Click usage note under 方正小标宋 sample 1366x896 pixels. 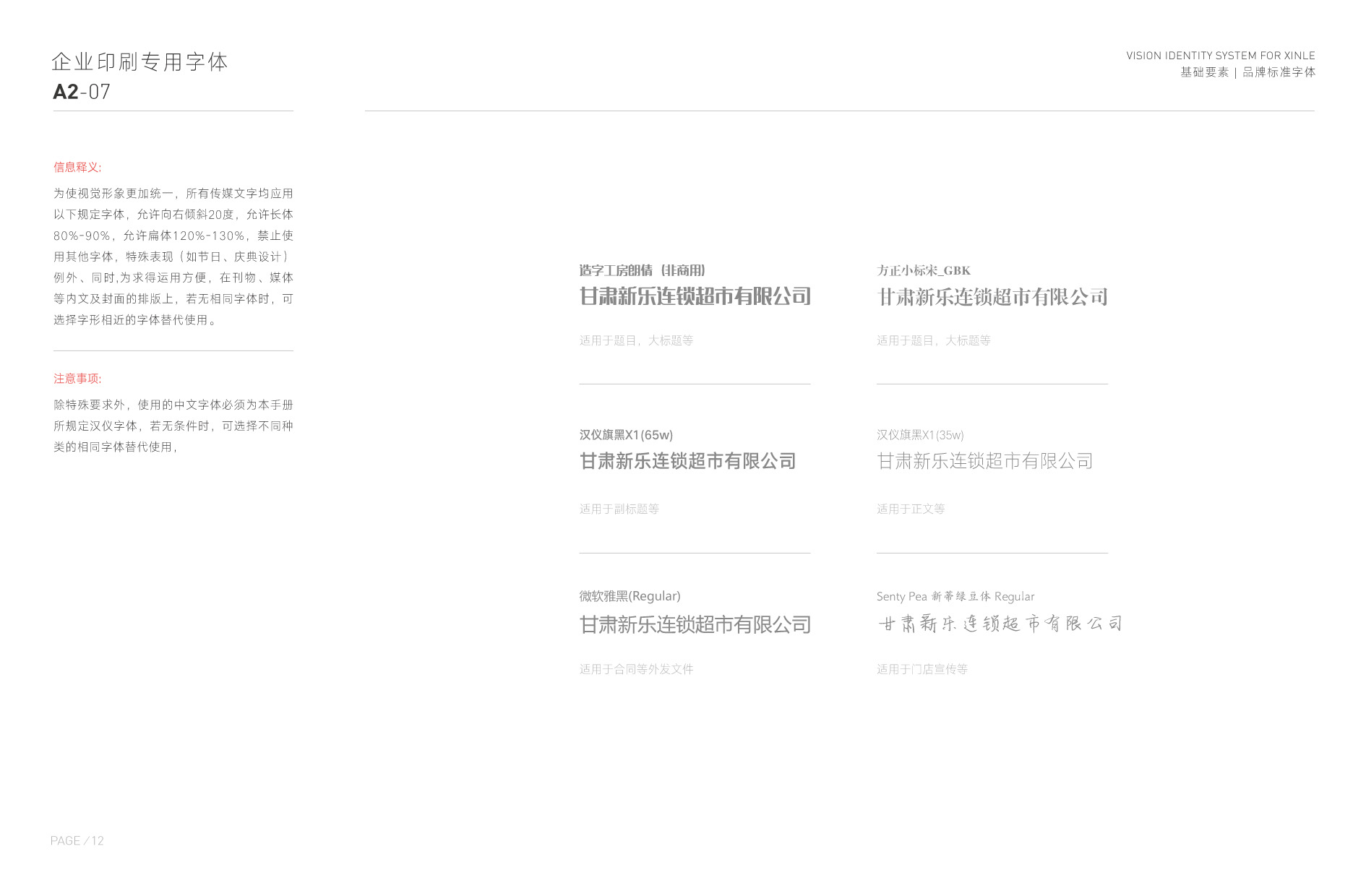pyautogui.click(x=934, y=340)
